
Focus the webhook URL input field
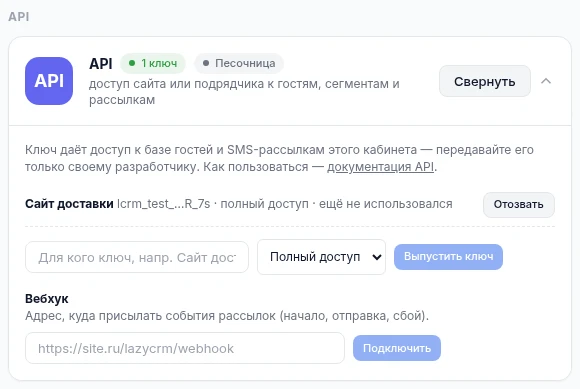(185, 348)
